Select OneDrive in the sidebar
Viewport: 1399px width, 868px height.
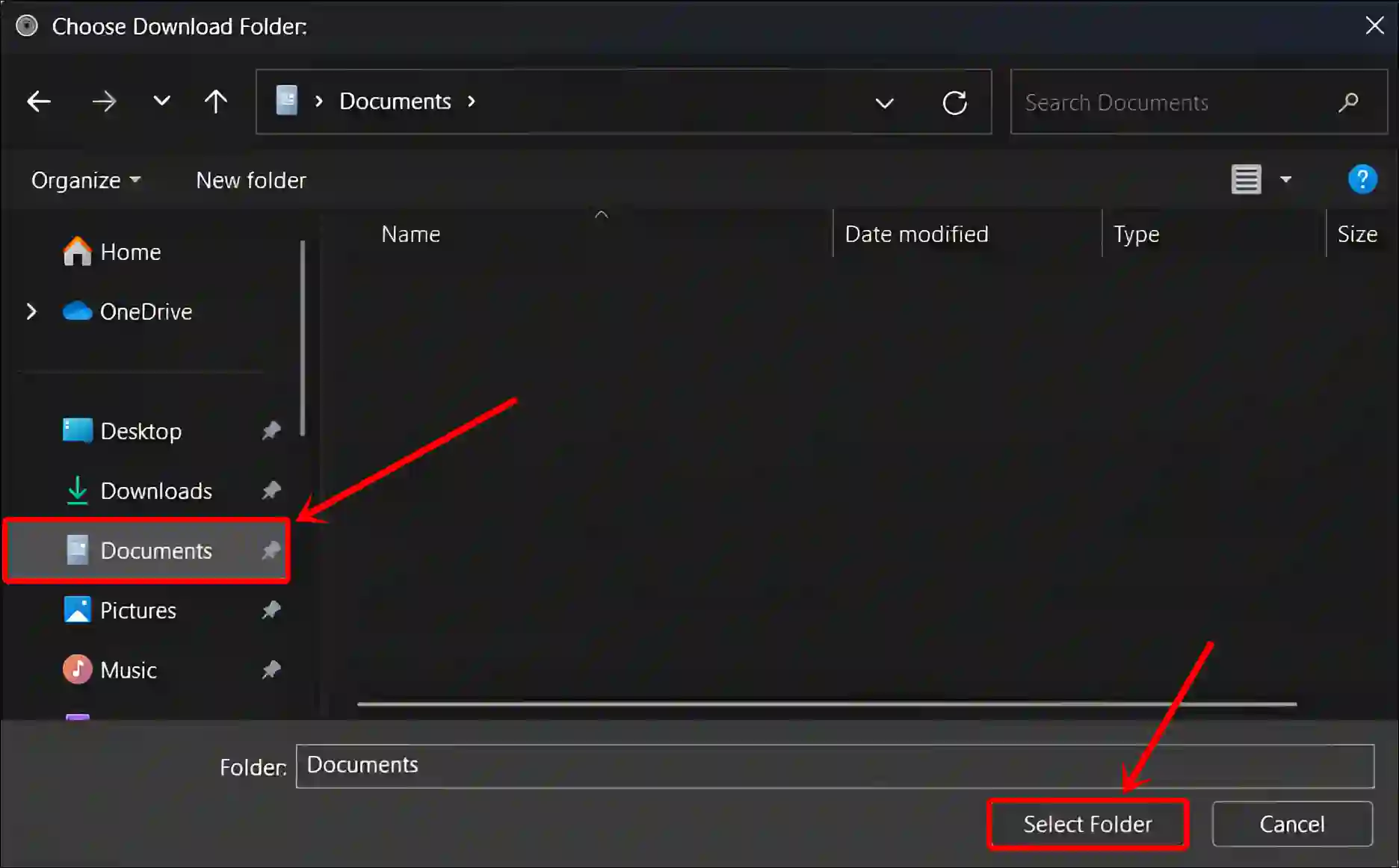pos(127,311)
